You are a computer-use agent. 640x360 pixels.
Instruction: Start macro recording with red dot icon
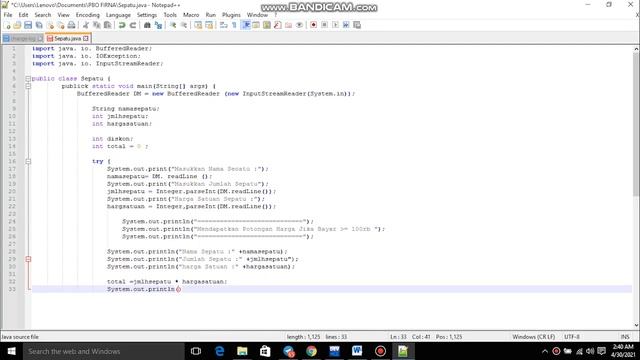click(x=313, y=25)
